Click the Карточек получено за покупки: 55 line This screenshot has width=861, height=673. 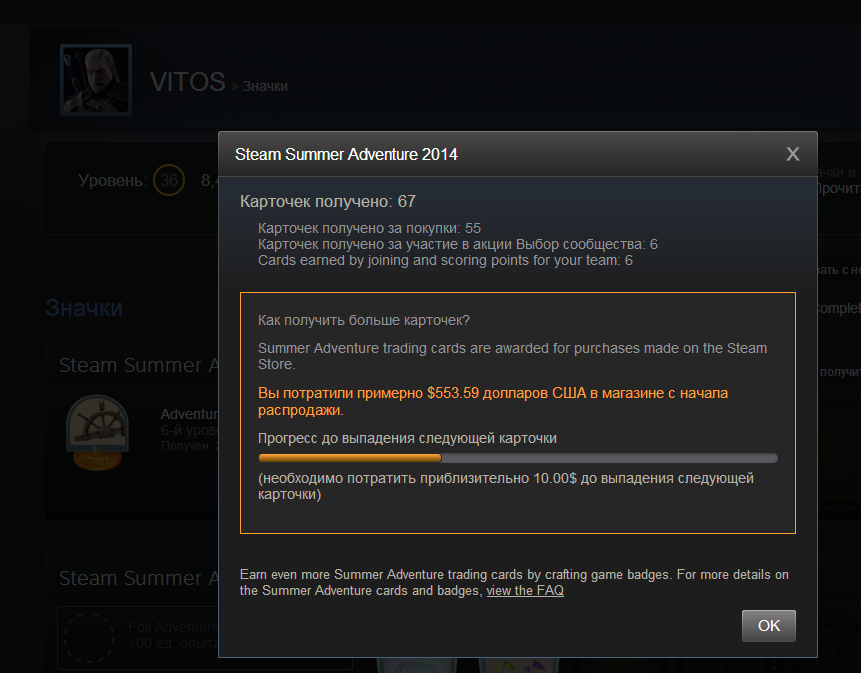pyautogui.click(x=370, y=228)
